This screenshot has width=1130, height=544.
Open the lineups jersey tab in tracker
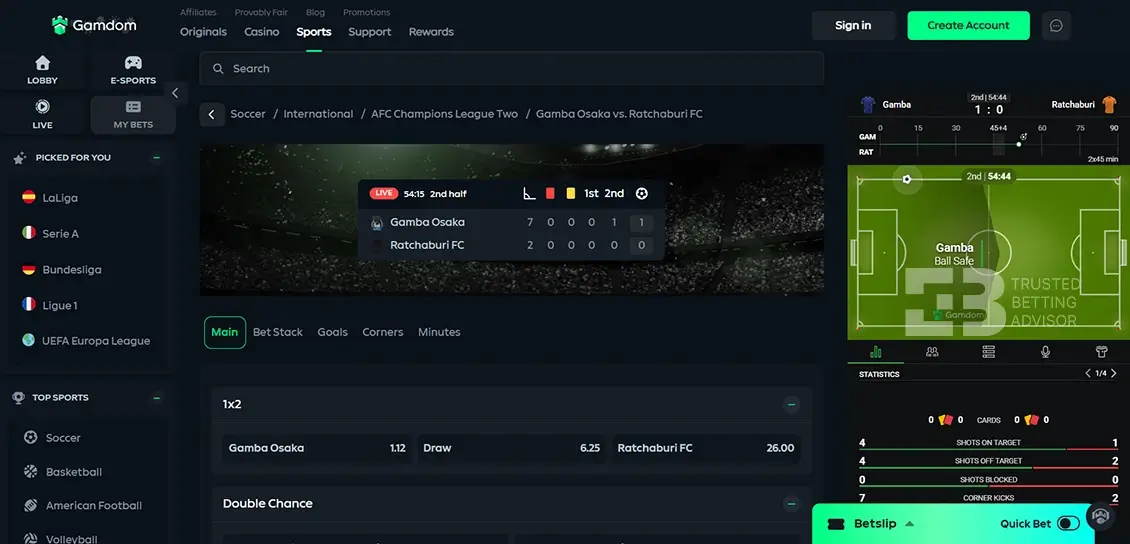[1101, 352]
